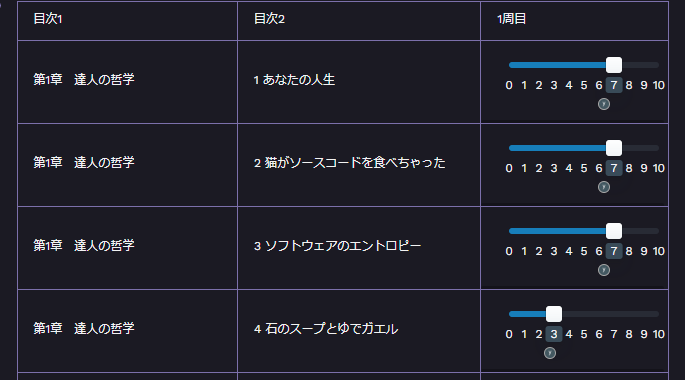The height and width of the screenshot is (380, 685).
Task: Select highlighted value 3 in 石のスープ row
Action: click(554, 334)
